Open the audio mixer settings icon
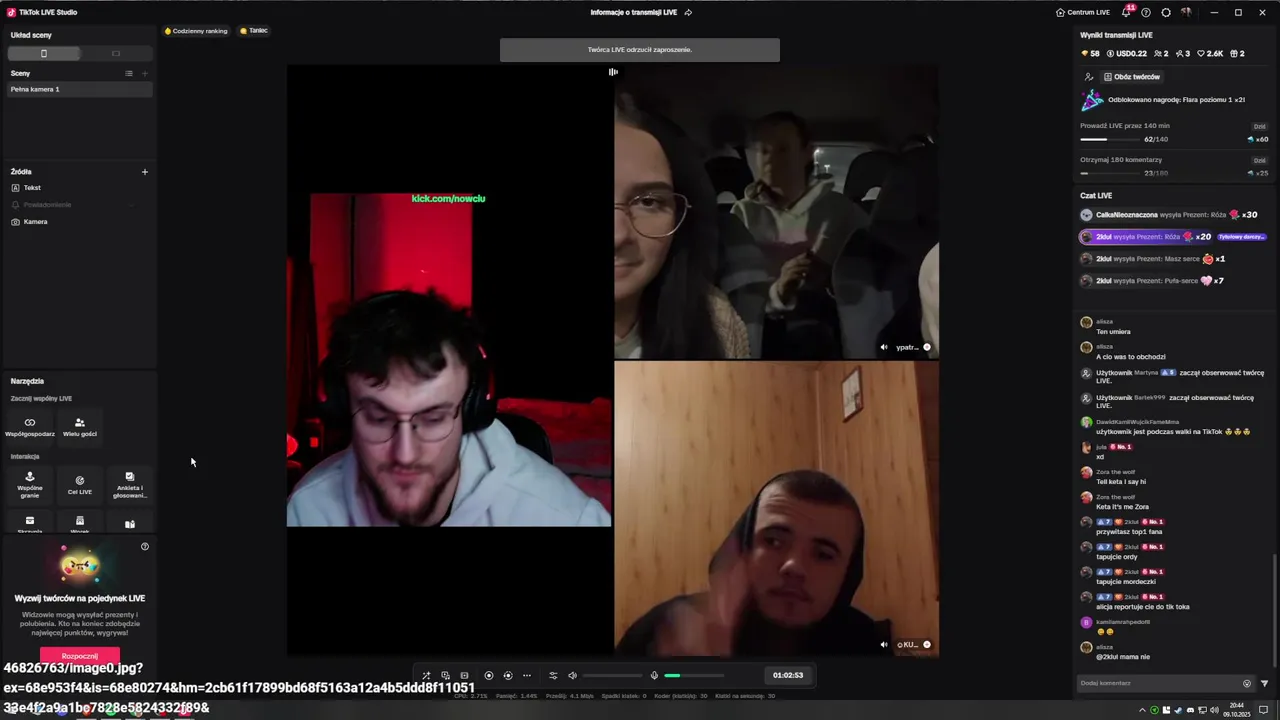The width and height of the screenshot is (1280, 720). (553, 675)
